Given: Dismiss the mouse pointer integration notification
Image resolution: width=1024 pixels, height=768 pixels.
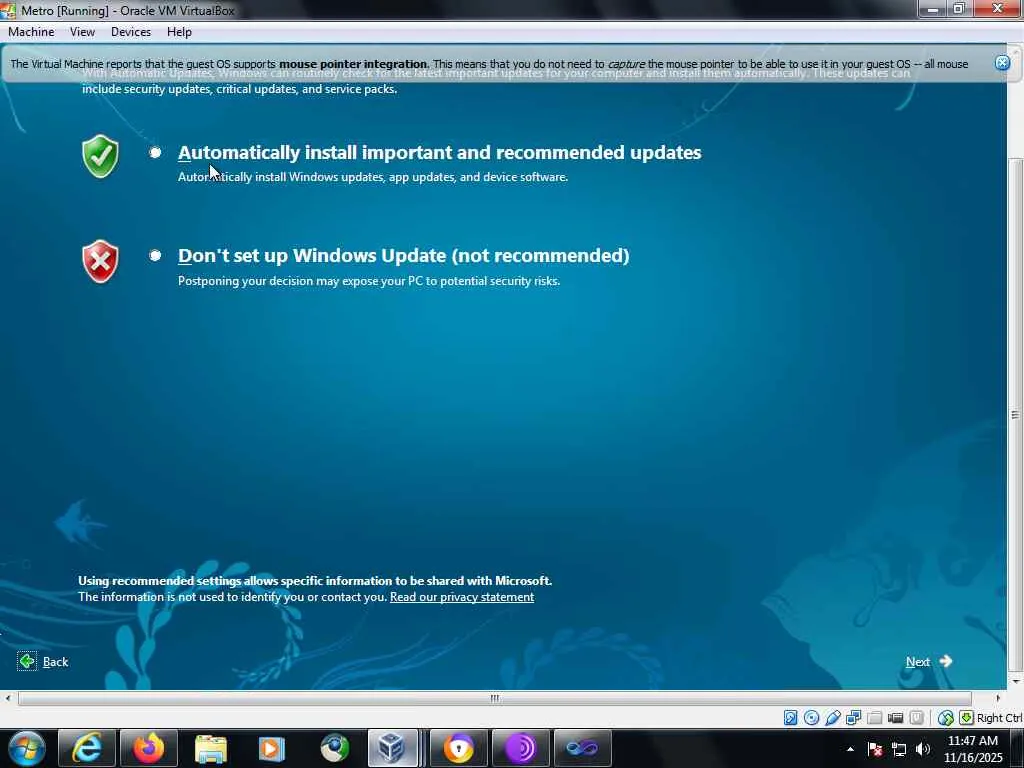Looking at the screenshot, I should coord(1002,63).
